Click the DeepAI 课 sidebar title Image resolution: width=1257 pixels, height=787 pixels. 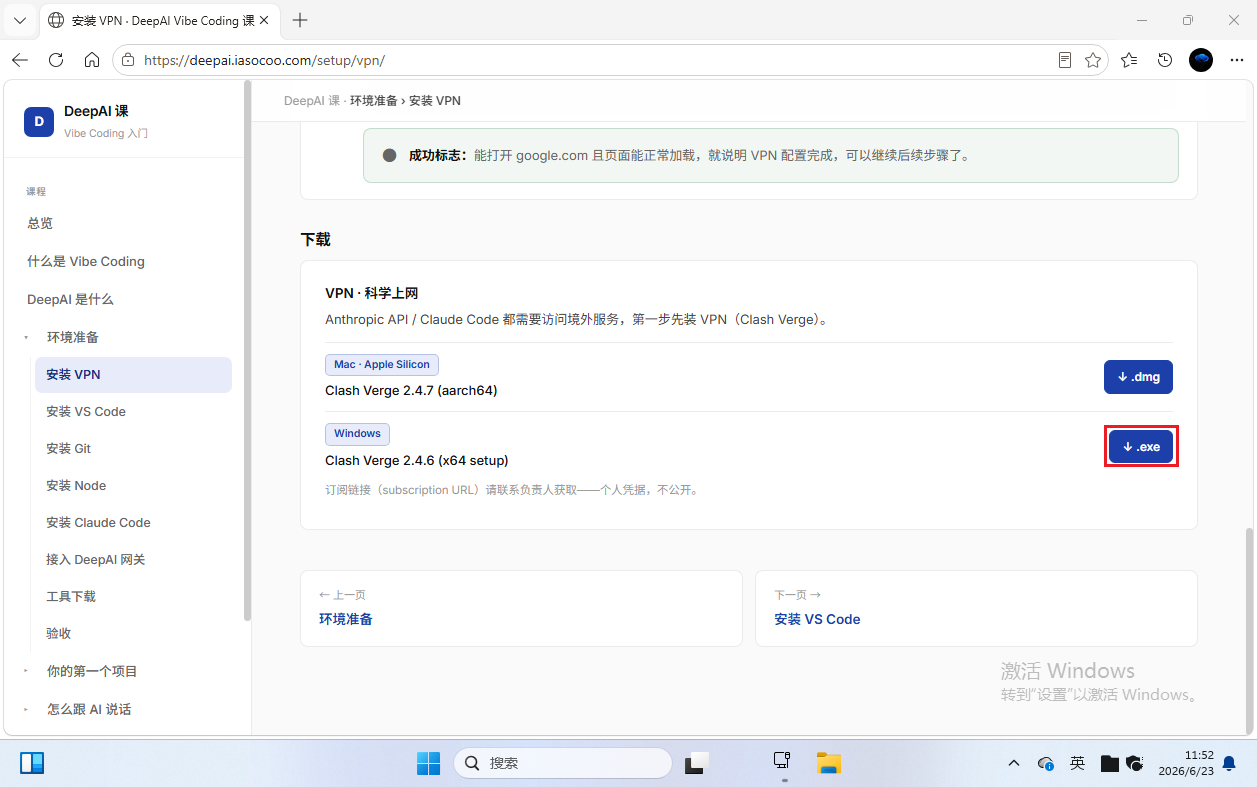pyautogui.click(x=96, y=111)
